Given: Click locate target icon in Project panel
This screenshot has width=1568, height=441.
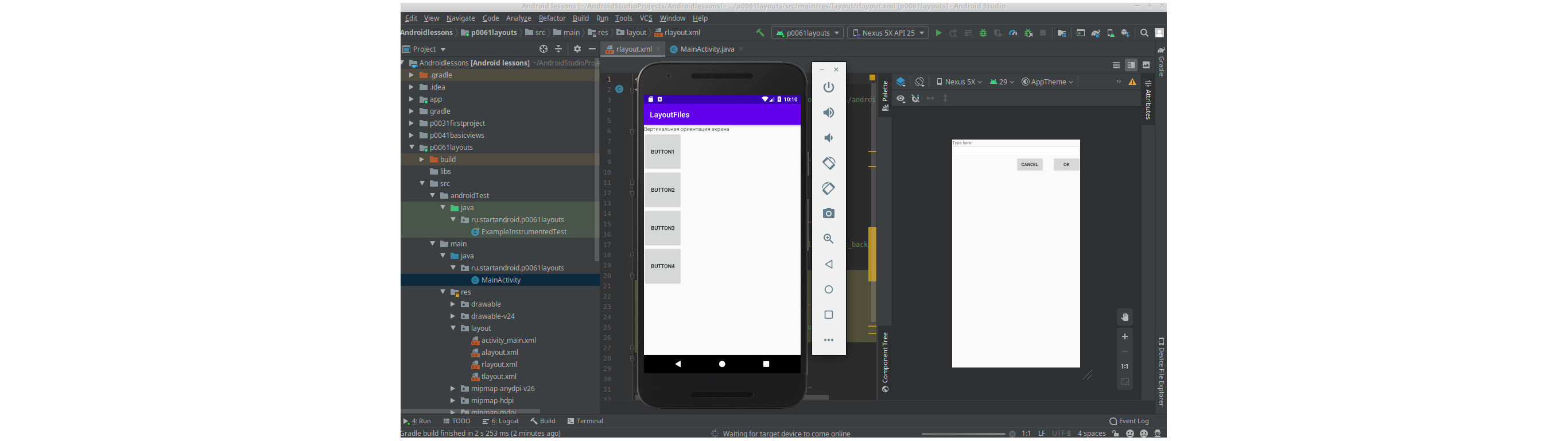Looking at the screenshot, I should 544,49.
